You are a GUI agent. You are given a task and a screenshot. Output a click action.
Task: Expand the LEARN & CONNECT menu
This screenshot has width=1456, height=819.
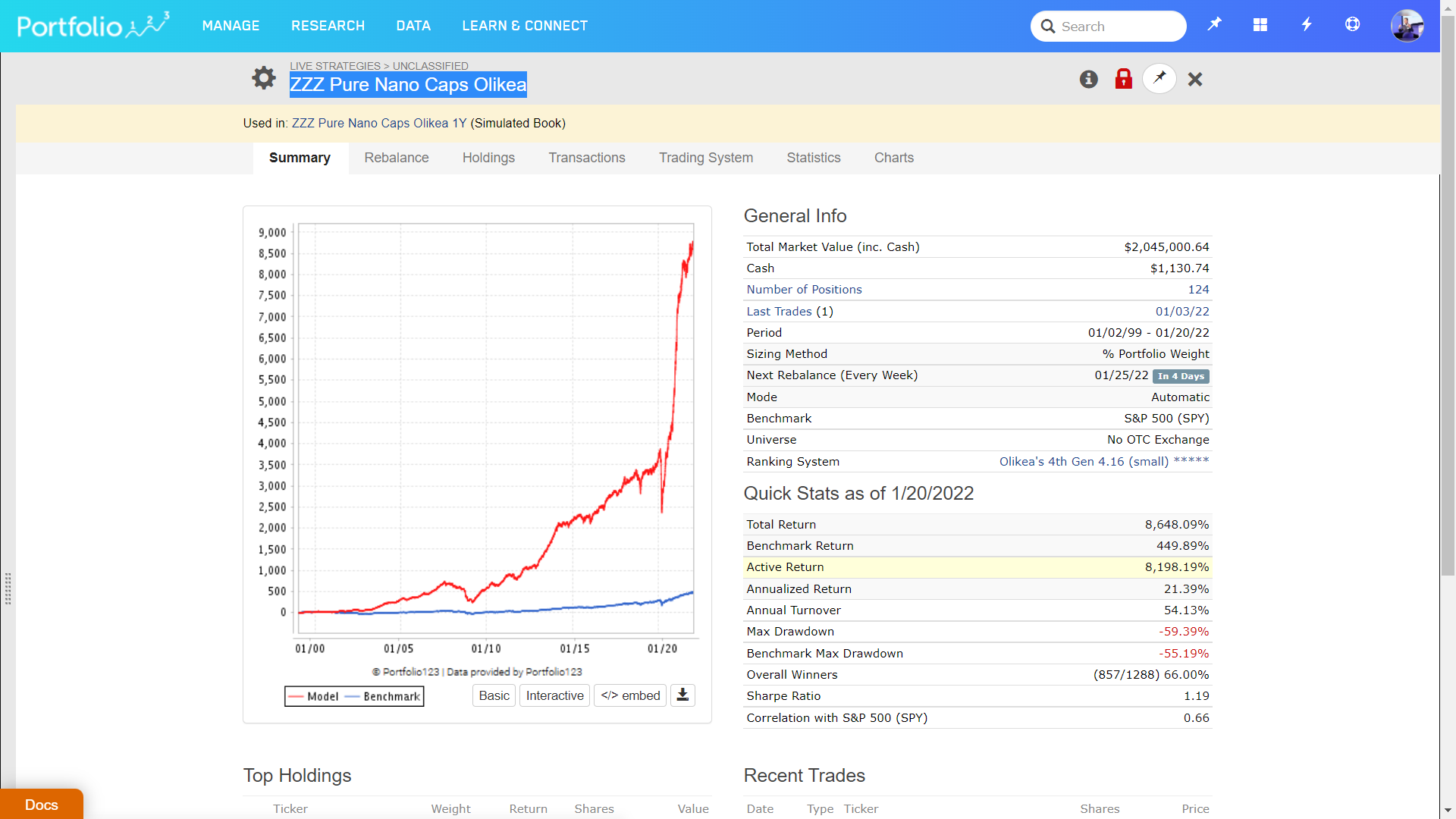tap(525, 26)
